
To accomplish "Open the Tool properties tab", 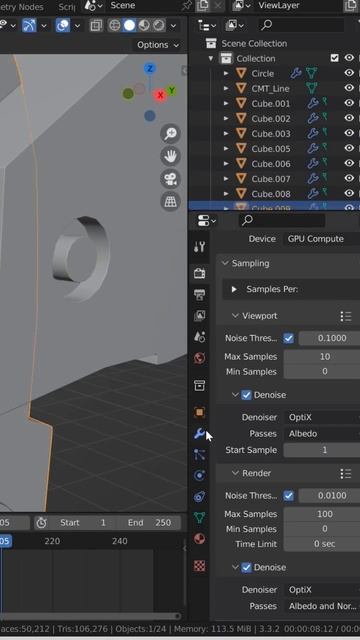I will 200,247.
